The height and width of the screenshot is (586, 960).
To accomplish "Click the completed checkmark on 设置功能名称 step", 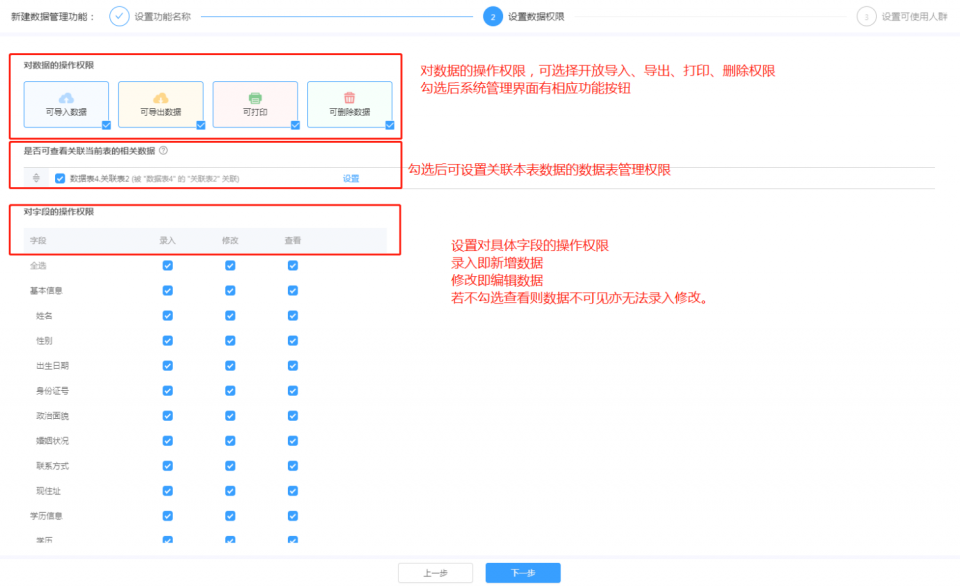I will tap(121, 16).
